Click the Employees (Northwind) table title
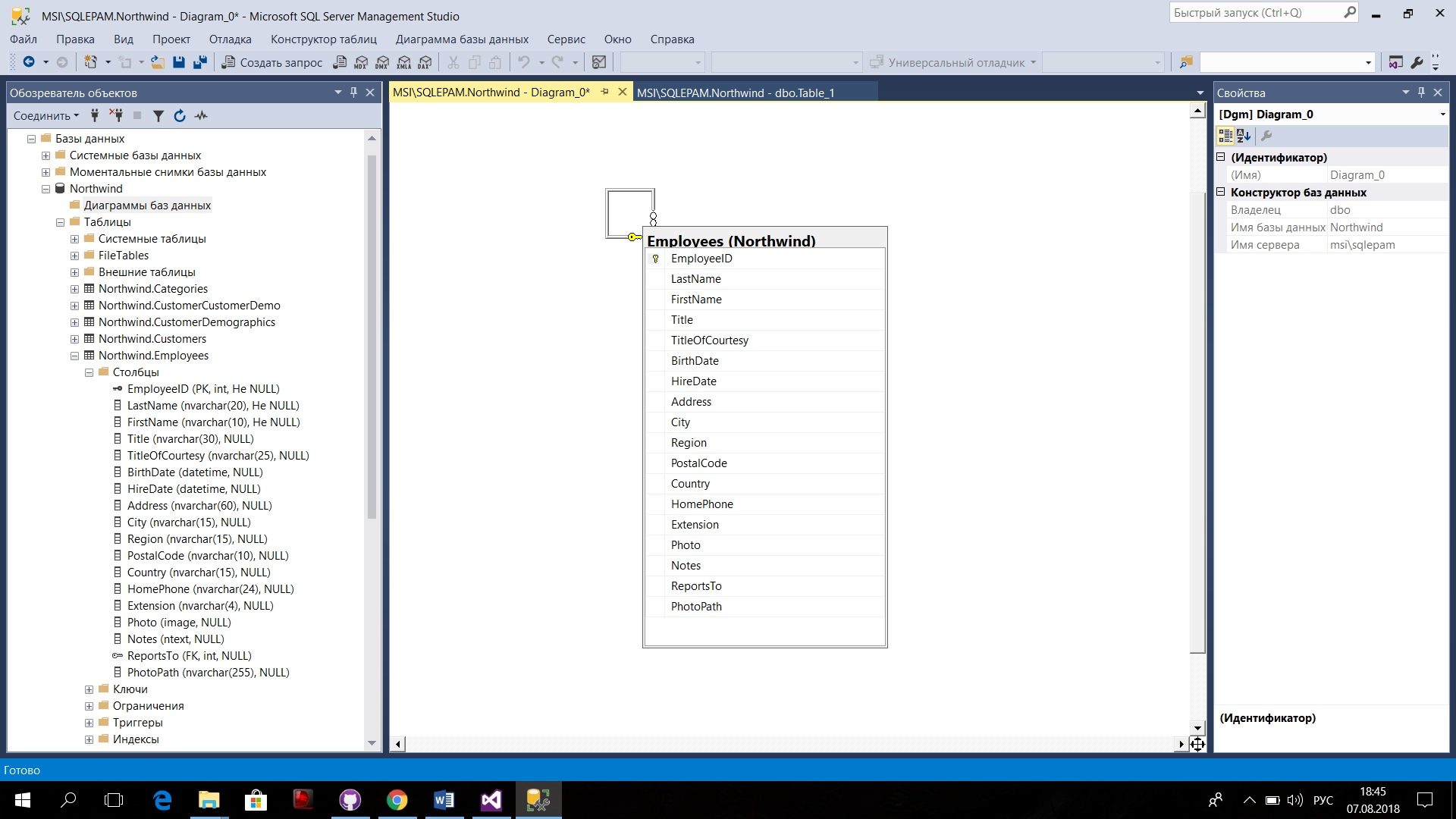The height and width of the screenshot is (819, 1456). coord(731,240)
